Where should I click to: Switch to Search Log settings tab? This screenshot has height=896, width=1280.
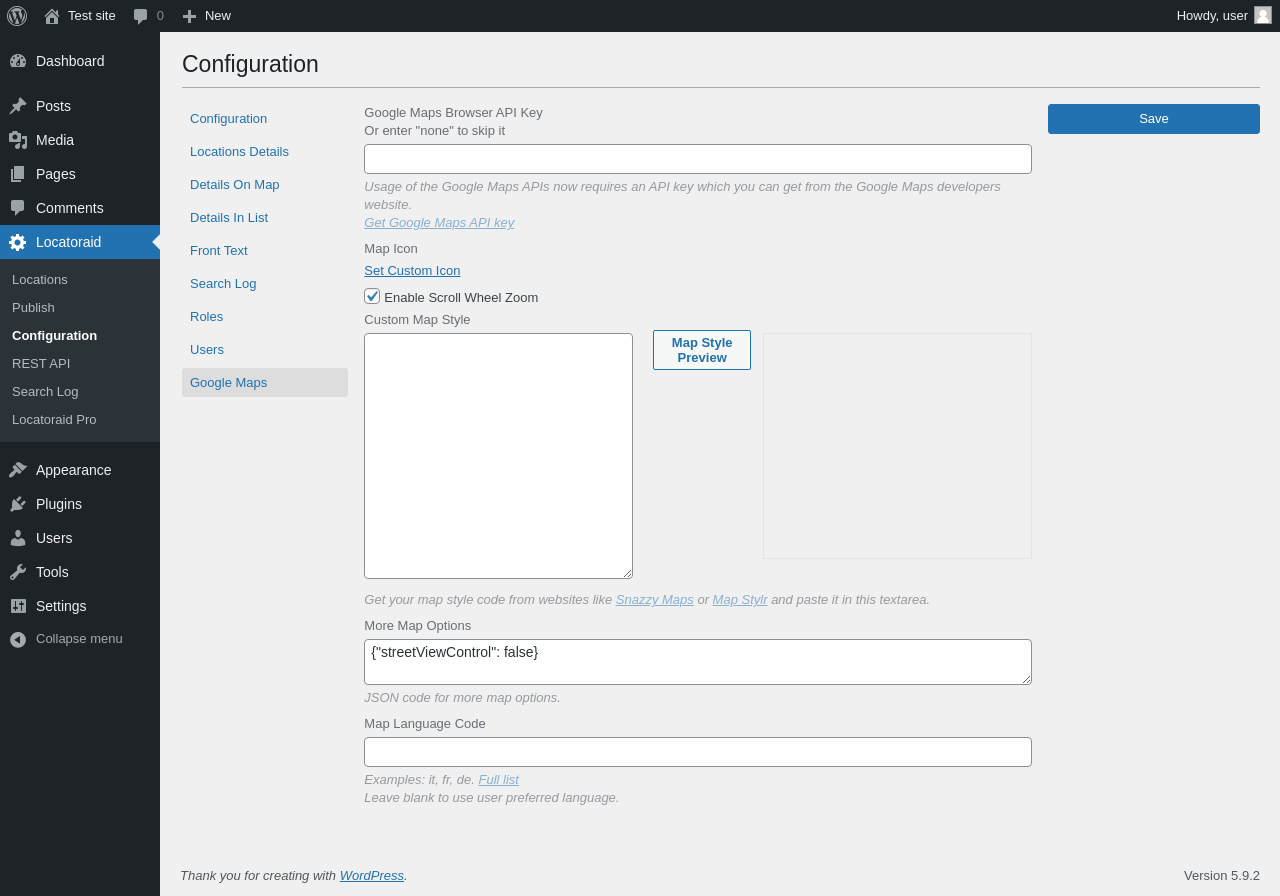click(x=265, y=283)
